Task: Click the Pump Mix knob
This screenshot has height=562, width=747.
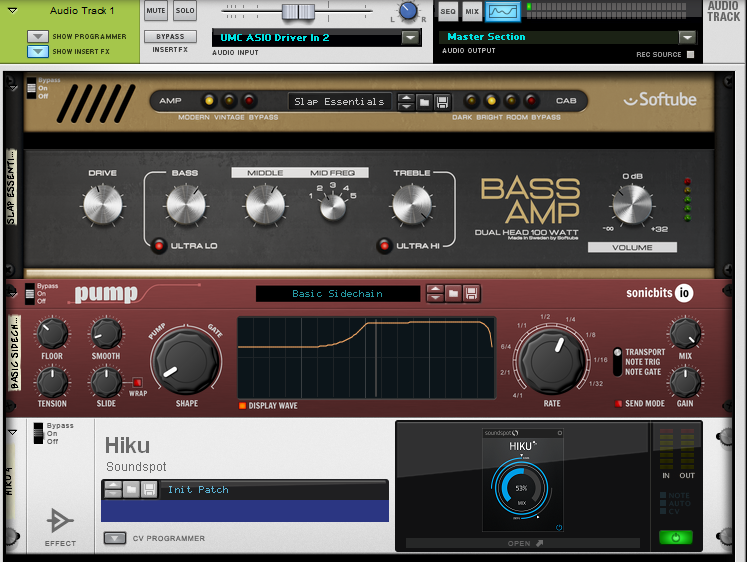Action: (x=685, y=333)
